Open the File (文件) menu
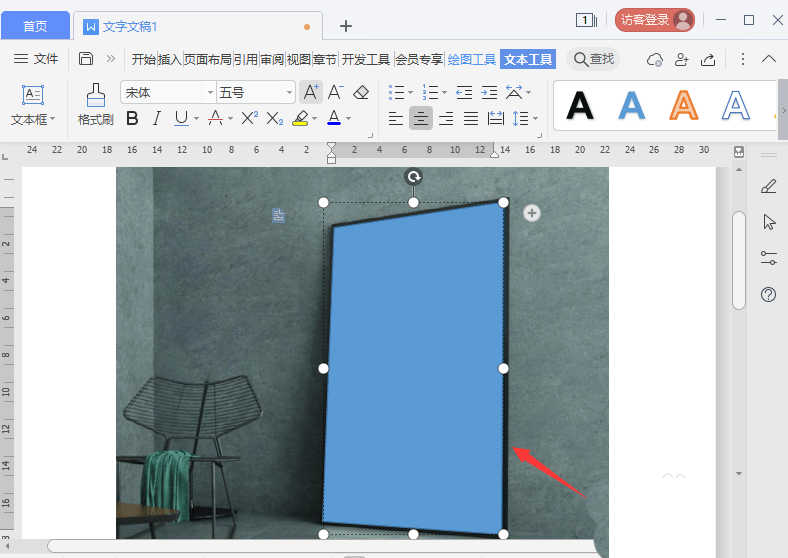 click(36, 59)
